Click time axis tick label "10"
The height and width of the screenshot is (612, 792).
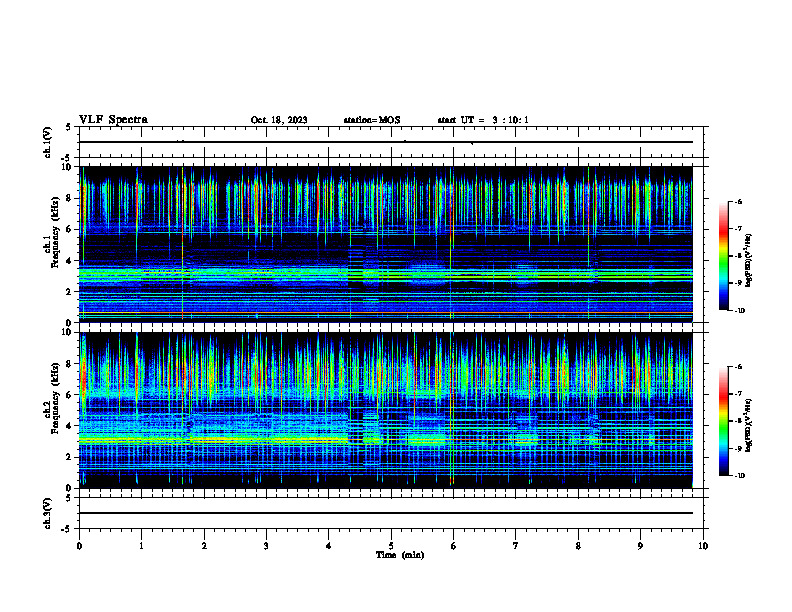tap(703, 546)
